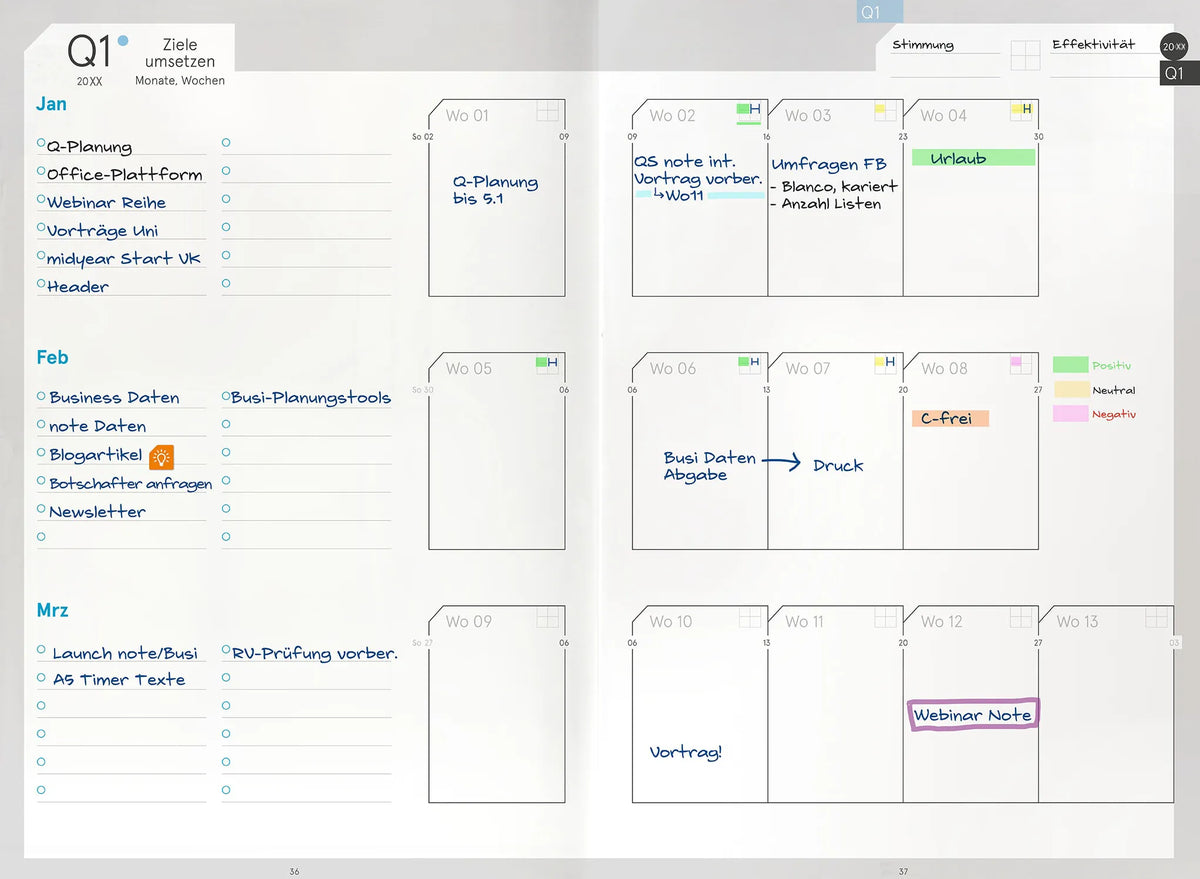
Task: Select the dark round 20XX year badge
Action: click(1174, 46)
